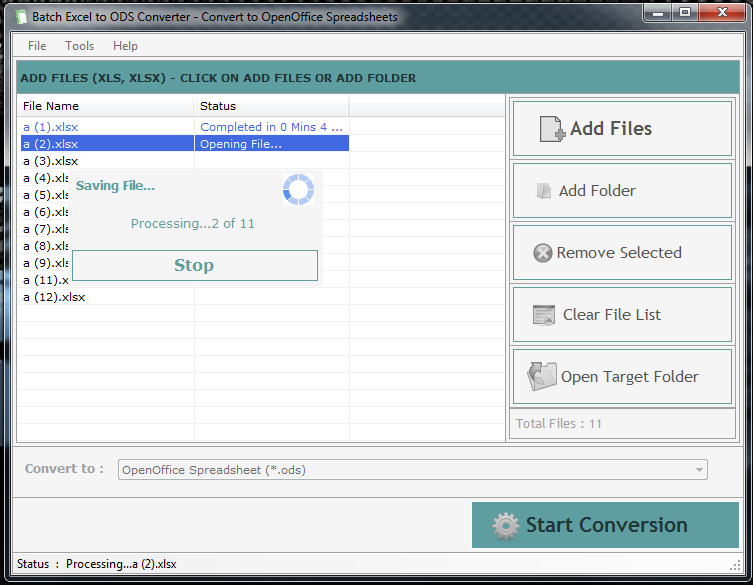753x585 pixels.
Task: Click the Status column header
Action: tap(271, 106)
